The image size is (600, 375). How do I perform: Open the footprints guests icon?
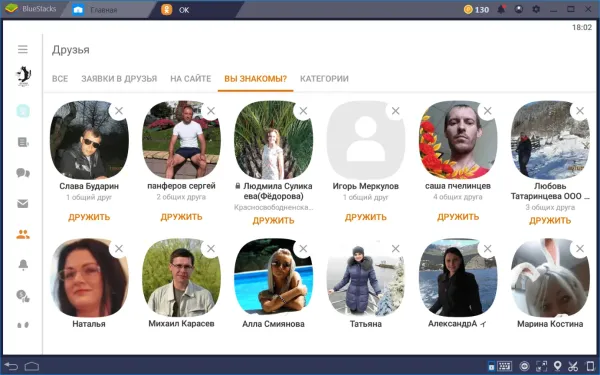(23, 325)
